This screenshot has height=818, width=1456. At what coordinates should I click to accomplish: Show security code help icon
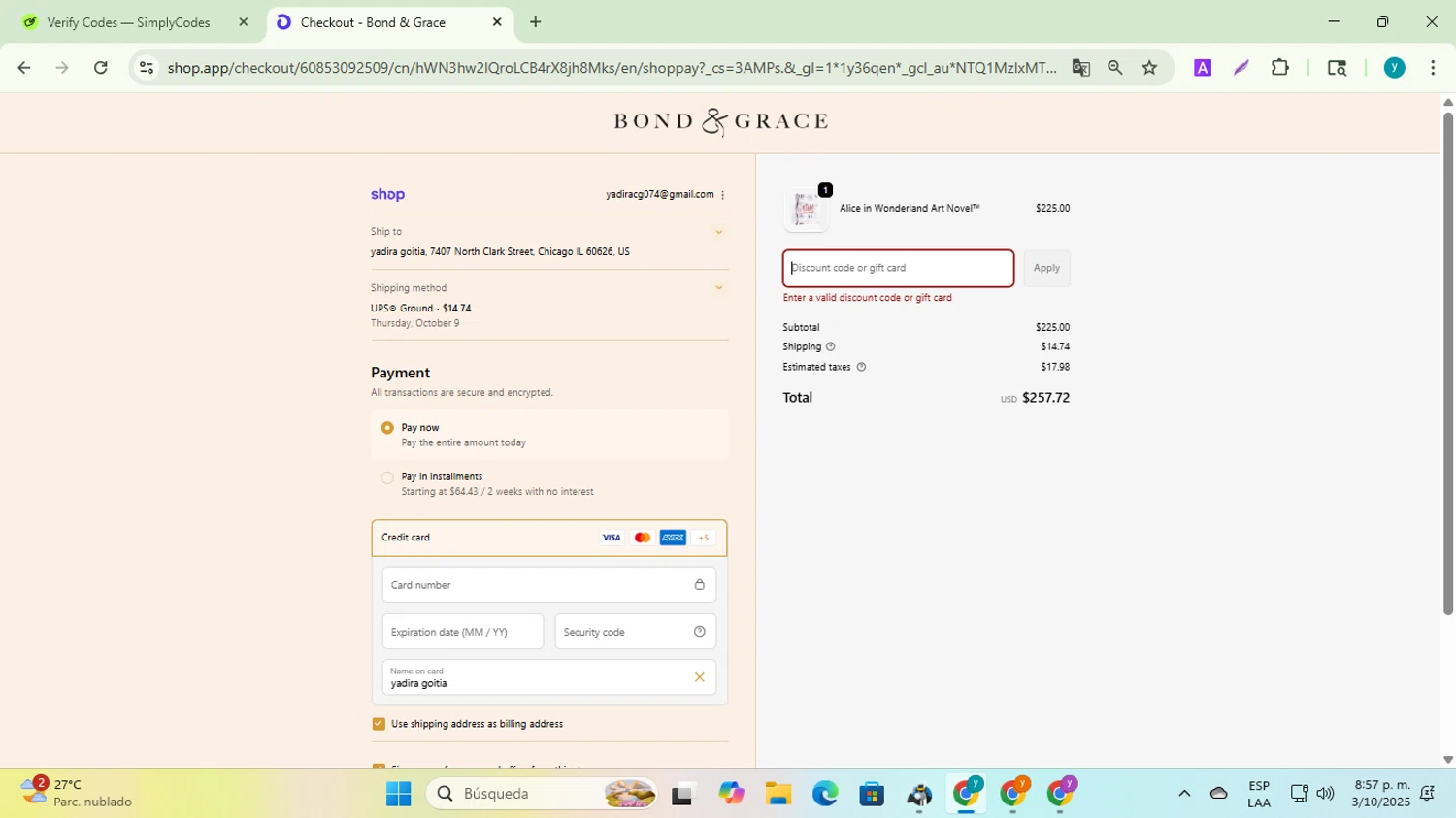(700, 632)
